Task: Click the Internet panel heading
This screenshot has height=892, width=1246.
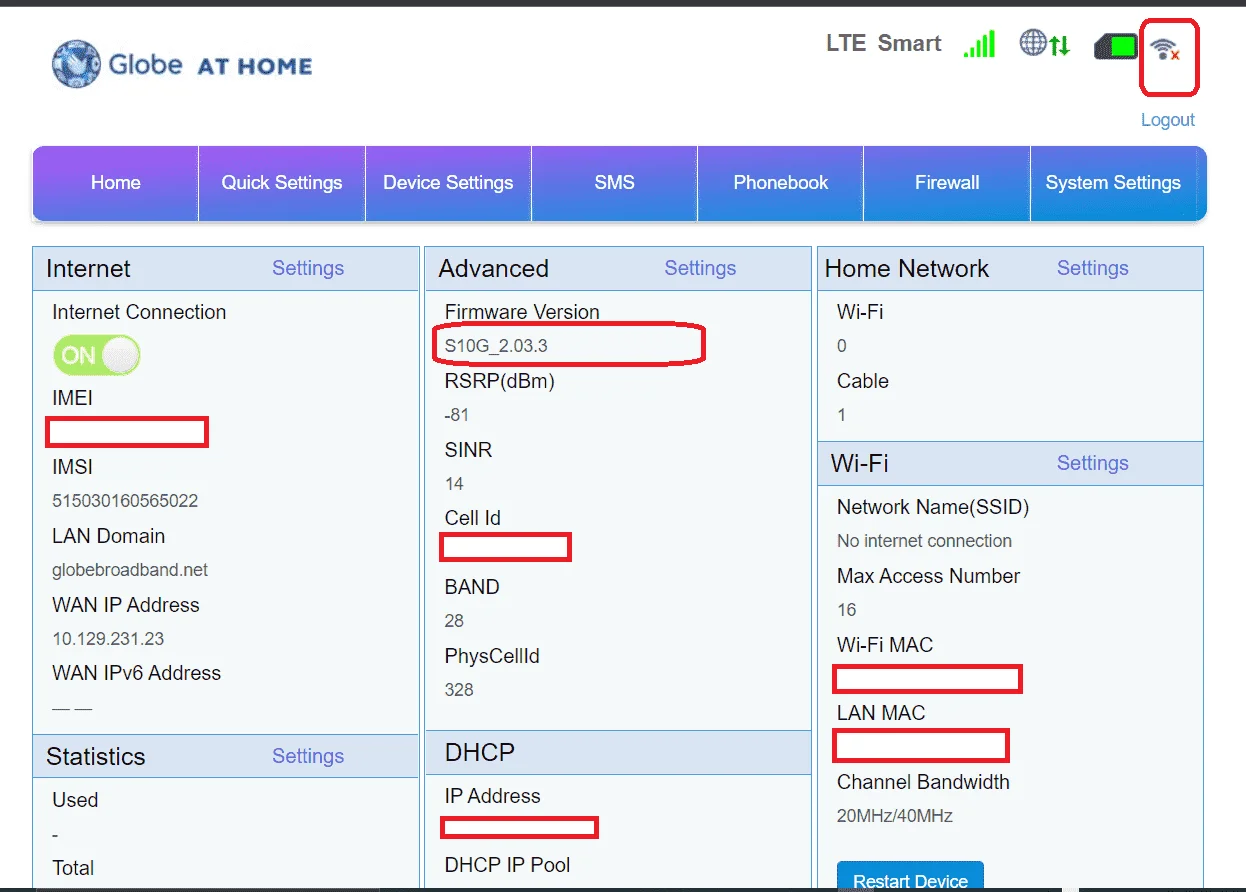Action: tap(88, 269)
